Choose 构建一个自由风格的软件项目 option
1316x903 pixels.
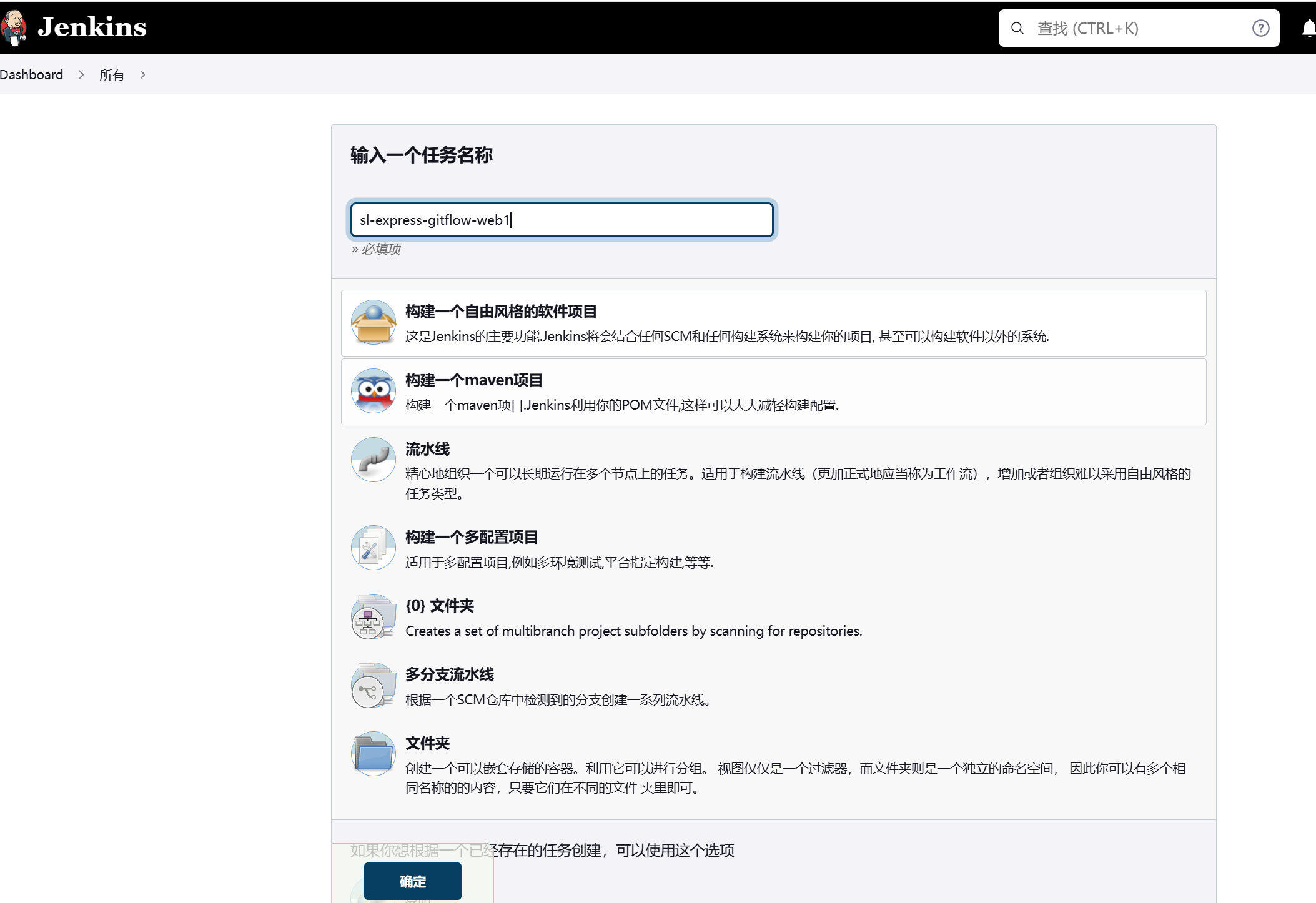(x=773, y=323)
